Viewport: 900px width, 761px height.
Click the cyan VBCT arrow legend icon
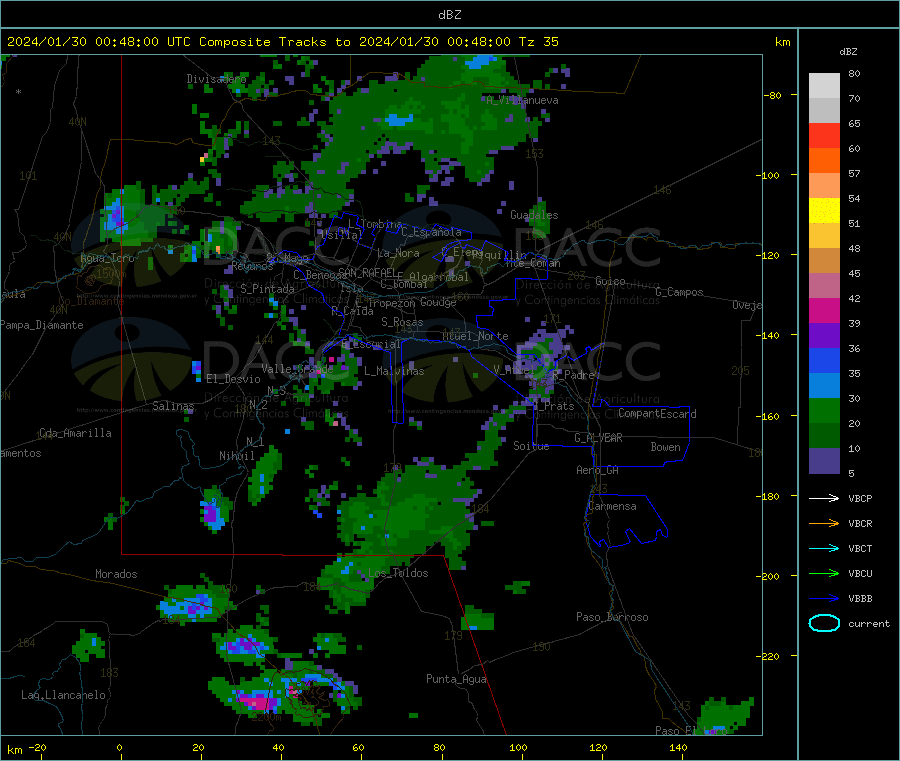(824, 548)
